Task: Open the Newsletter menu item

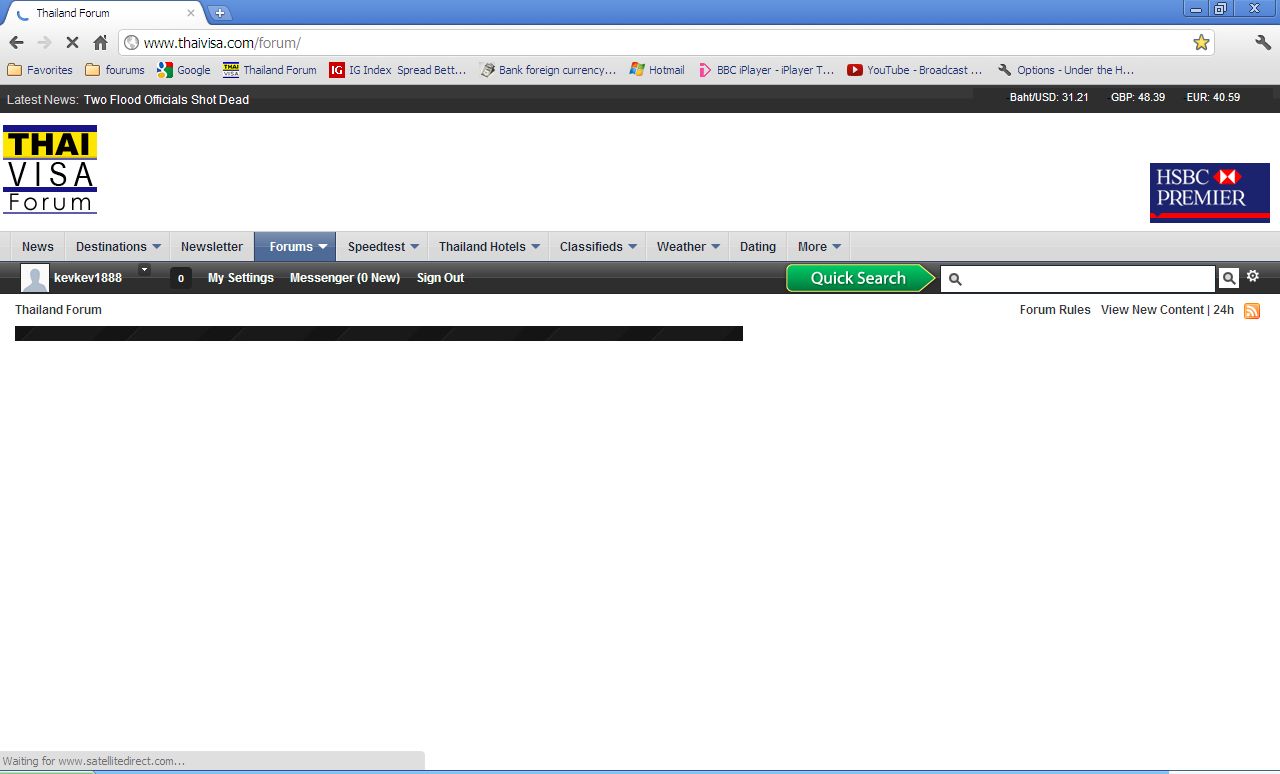Action: [212, 247]
